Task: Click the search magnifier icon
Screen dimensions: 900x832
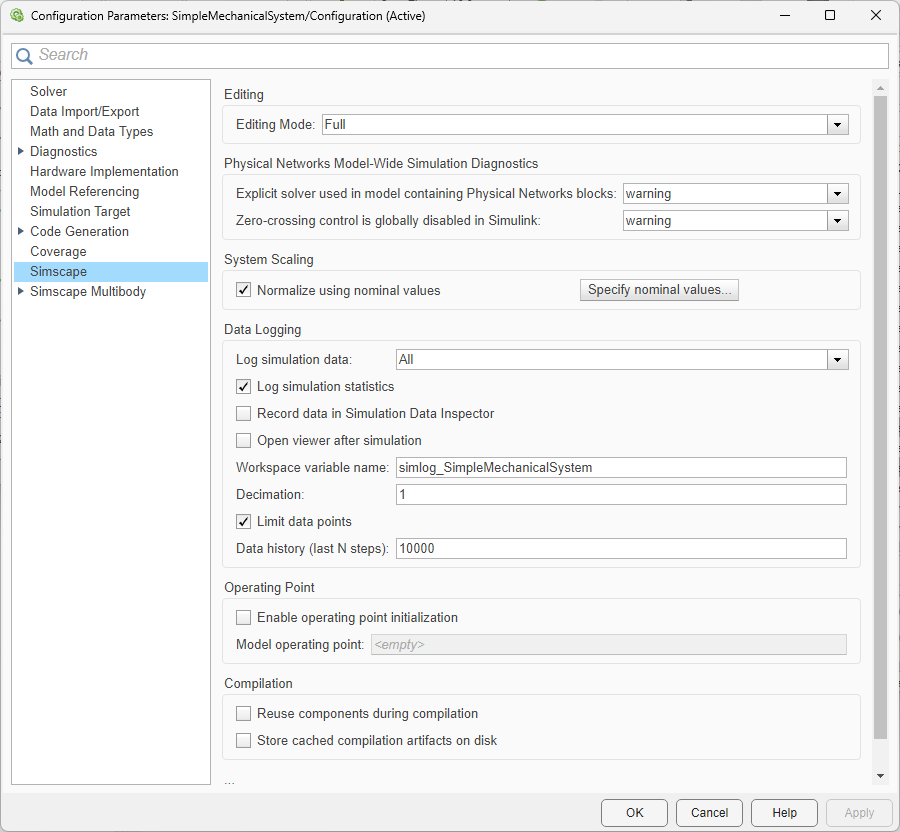Action: (x=24, y=56)
